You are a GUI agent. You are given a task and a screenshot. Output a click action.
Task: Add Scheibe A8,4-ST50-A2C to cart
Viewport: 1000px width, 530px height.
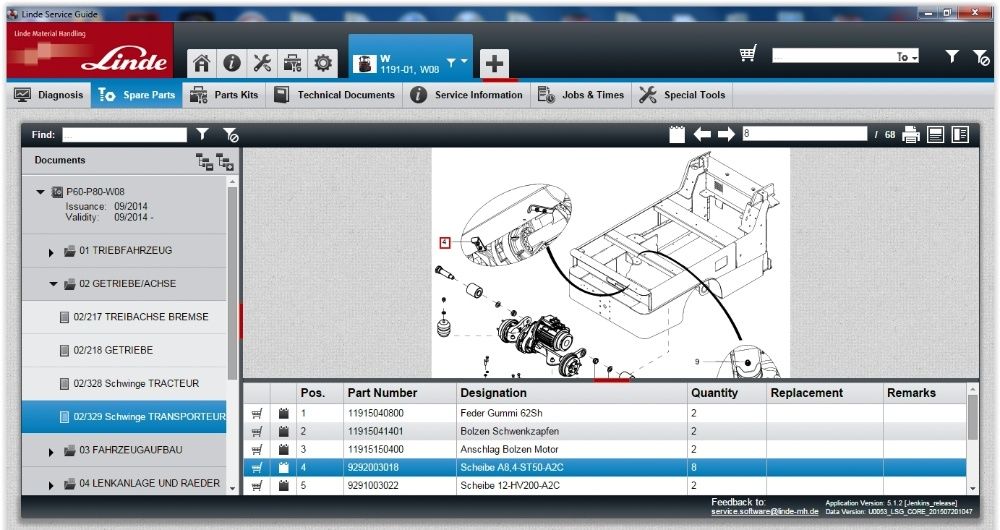click(257, 467)
